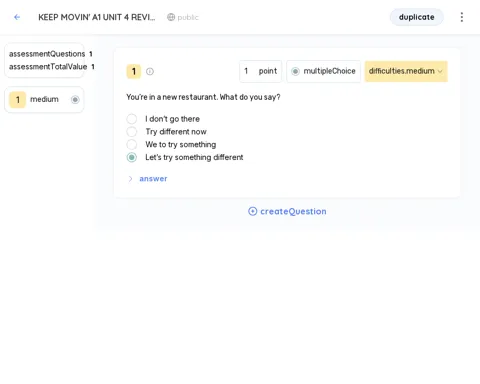Screen dimensions: 480x384
Task: Click the assessmentTotalValue text
Action: pos(52,67)
